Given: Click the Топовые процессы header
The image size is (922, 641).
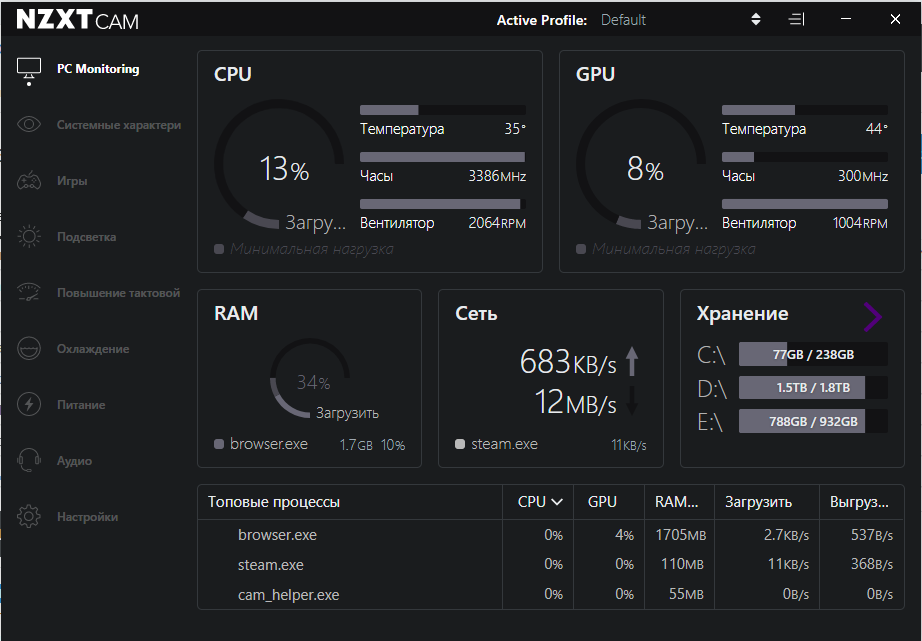Looking at the screenshot, I should click(x=274, y=502).
